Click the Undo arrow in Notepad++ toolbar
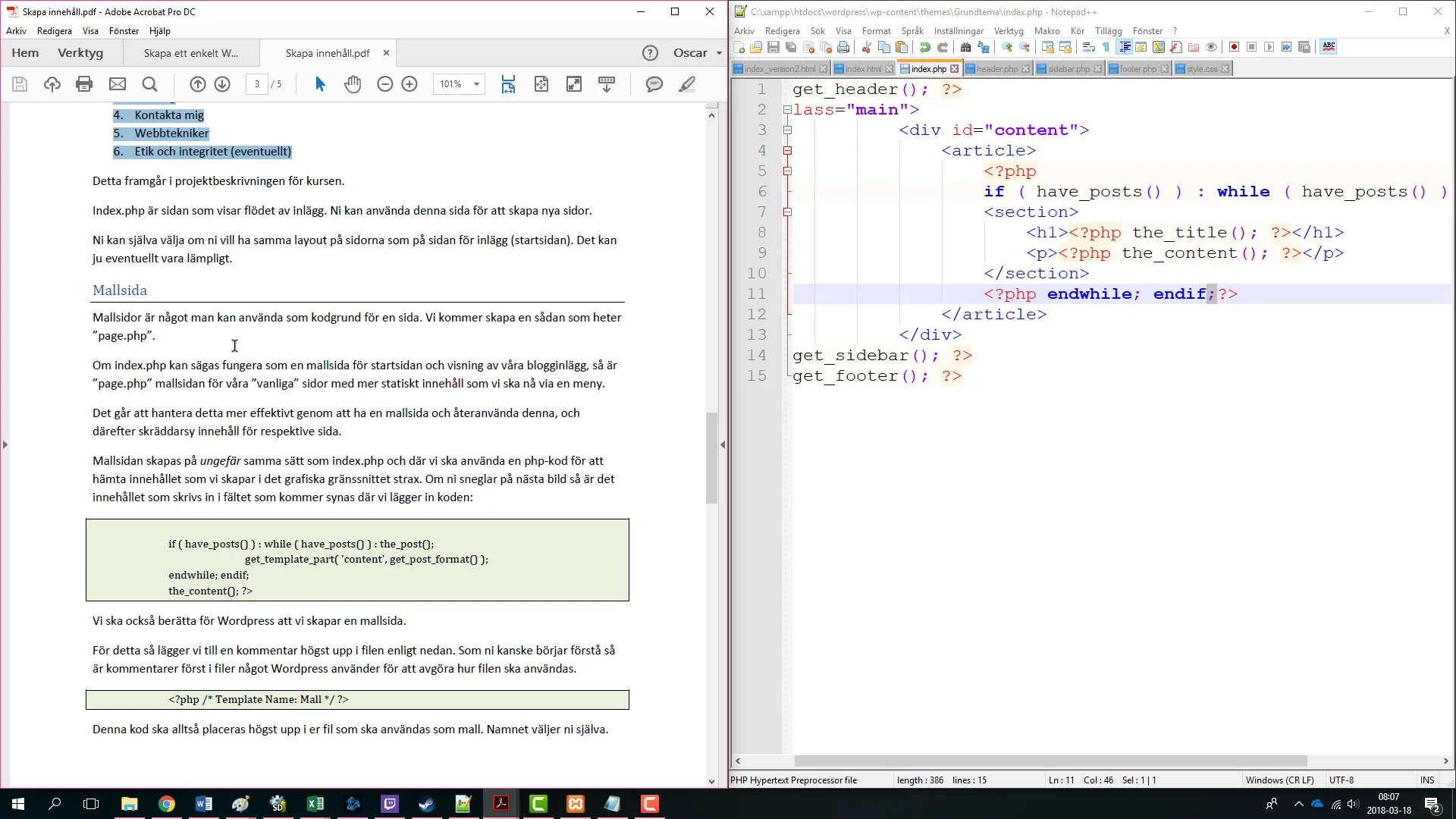Viewport: 1456px width, 819px height. pos(925,47)
